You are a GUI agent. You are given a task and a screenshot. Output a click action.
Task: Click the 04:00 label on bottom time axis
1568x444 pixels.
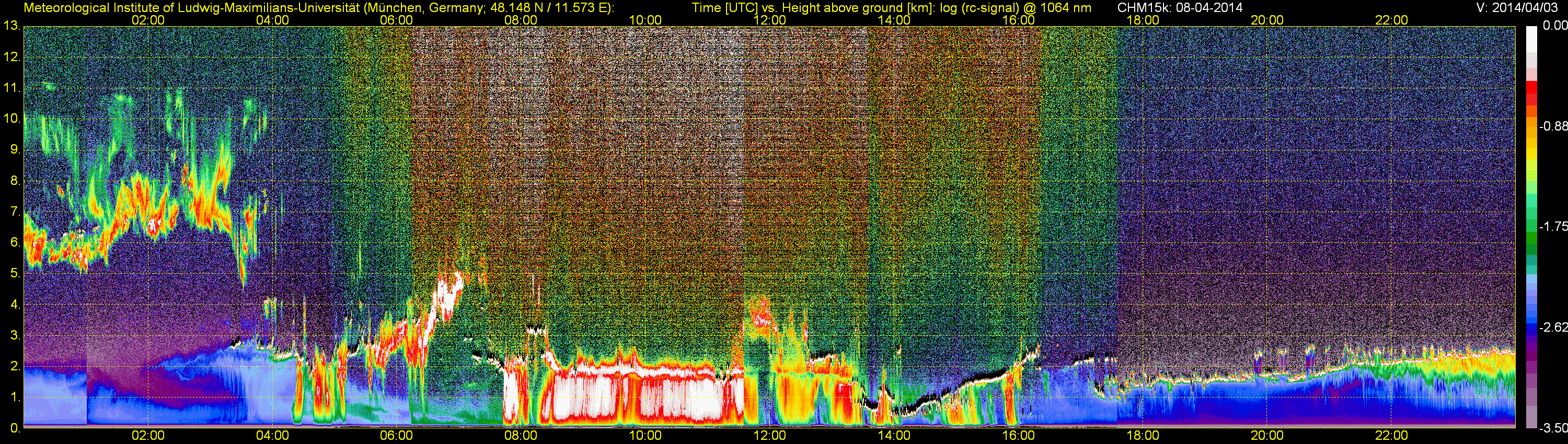[272, 436]
